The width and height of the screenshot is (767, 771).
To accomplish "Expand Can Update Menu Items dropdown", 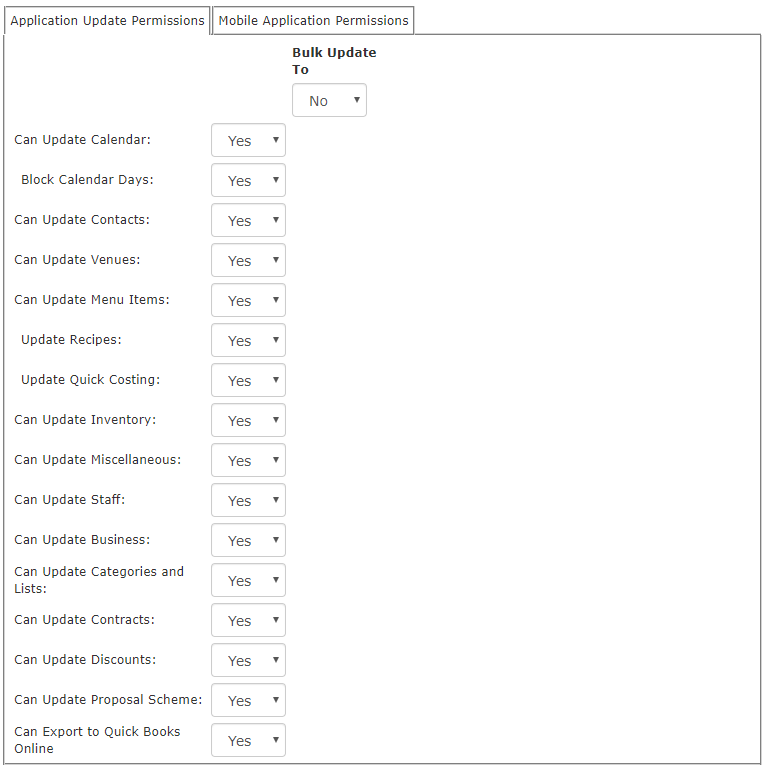I will (248, 300).
